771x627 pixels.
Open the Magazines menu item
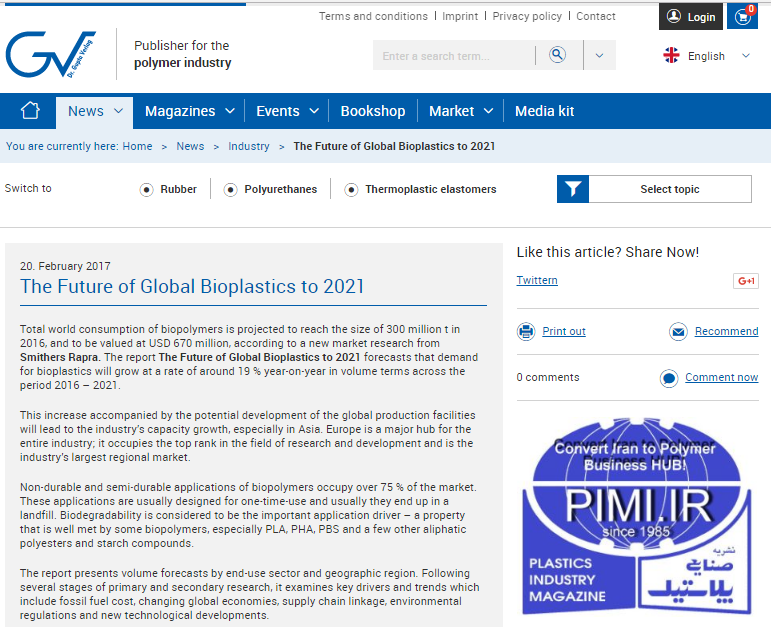tap(180, 111)
